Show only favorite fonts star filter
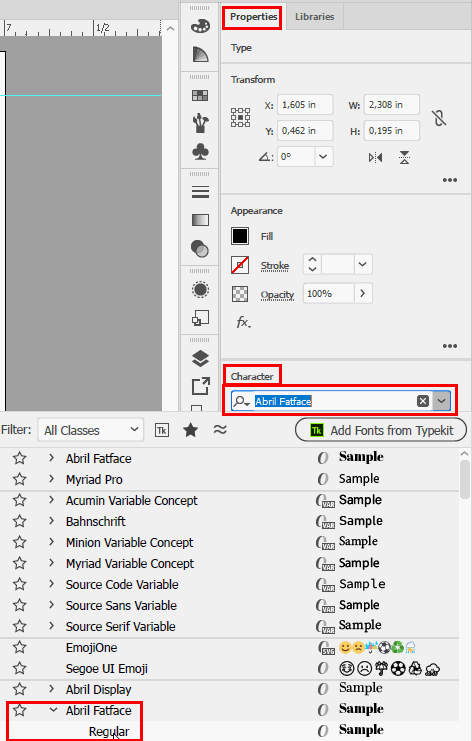 click(x=191, y=430)
